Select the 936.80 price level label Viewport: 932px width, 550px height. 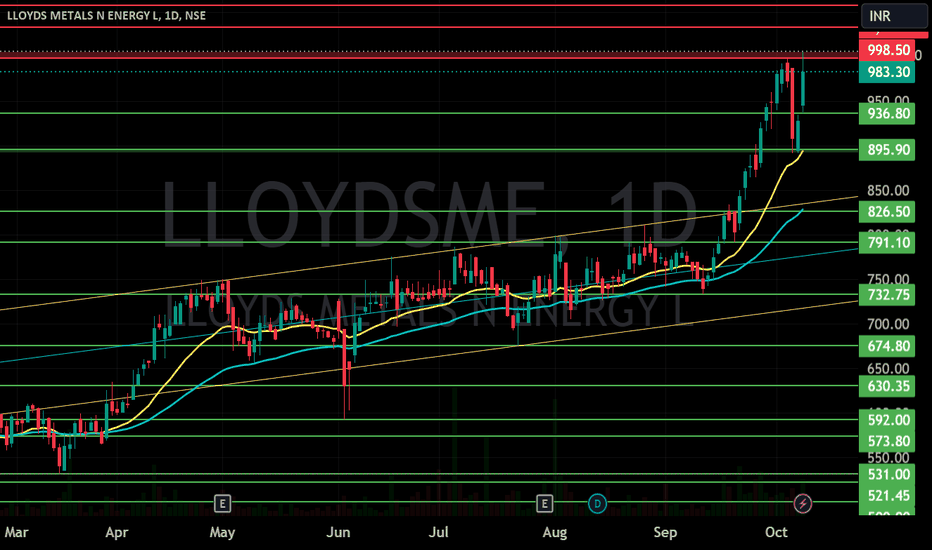[x=887, y=114]
